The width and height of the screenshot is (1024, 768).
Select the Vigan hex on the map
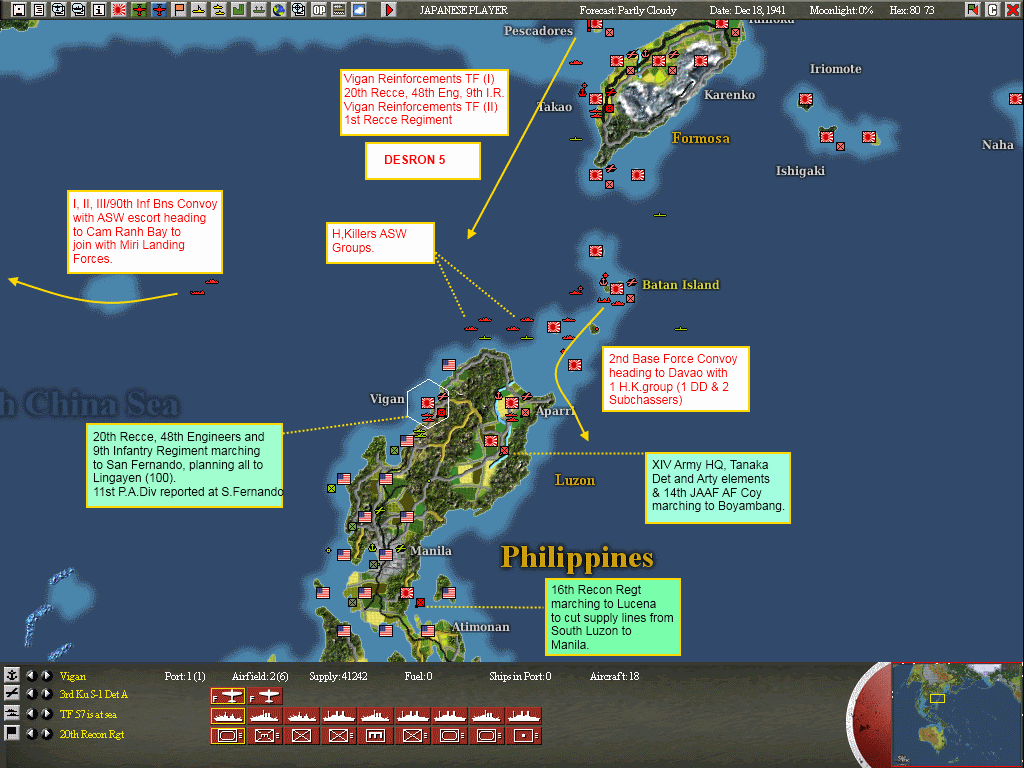pyautogui.click(x=427, y=402)
